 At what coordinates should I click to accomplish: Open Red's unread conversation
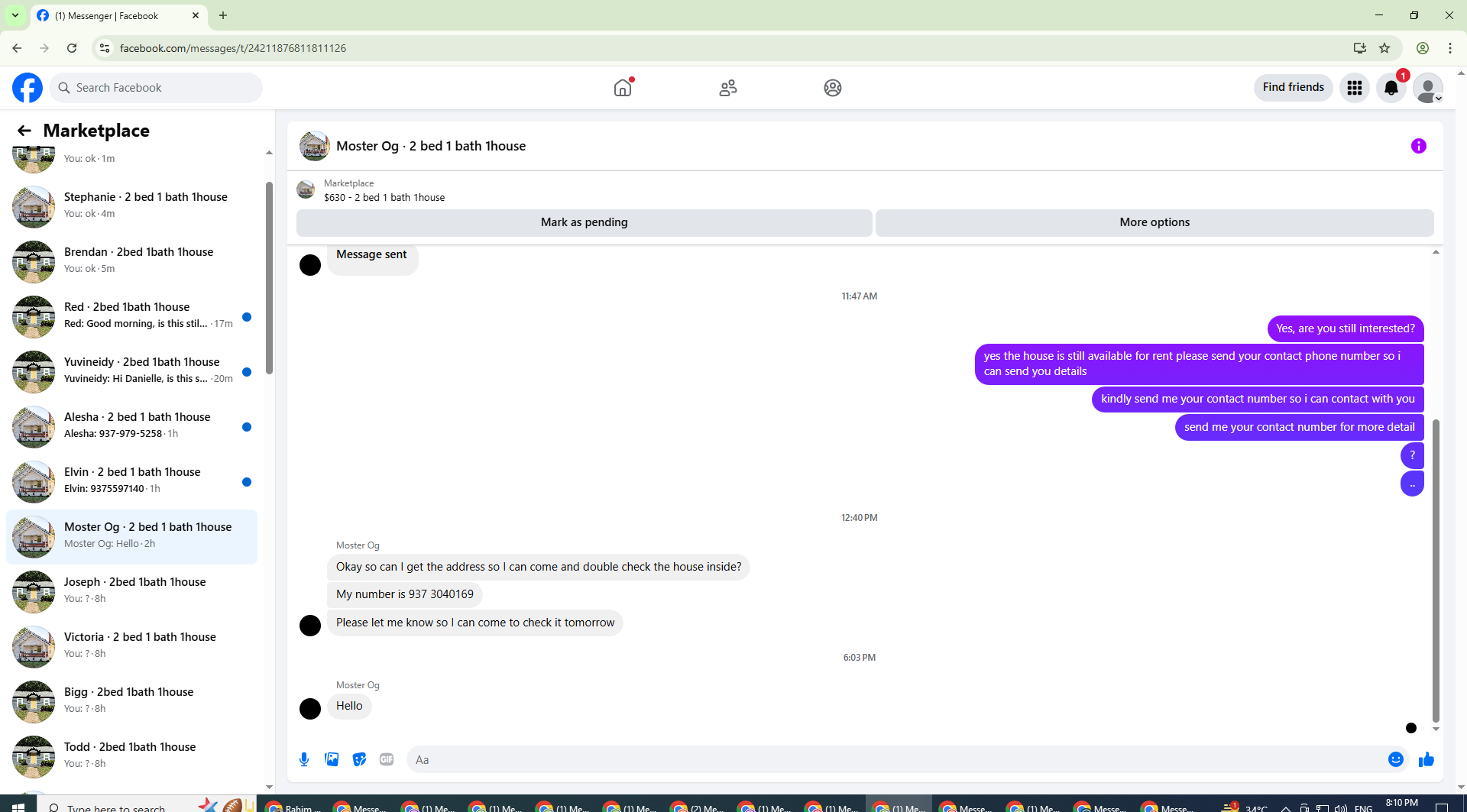(x=131, y=317)
